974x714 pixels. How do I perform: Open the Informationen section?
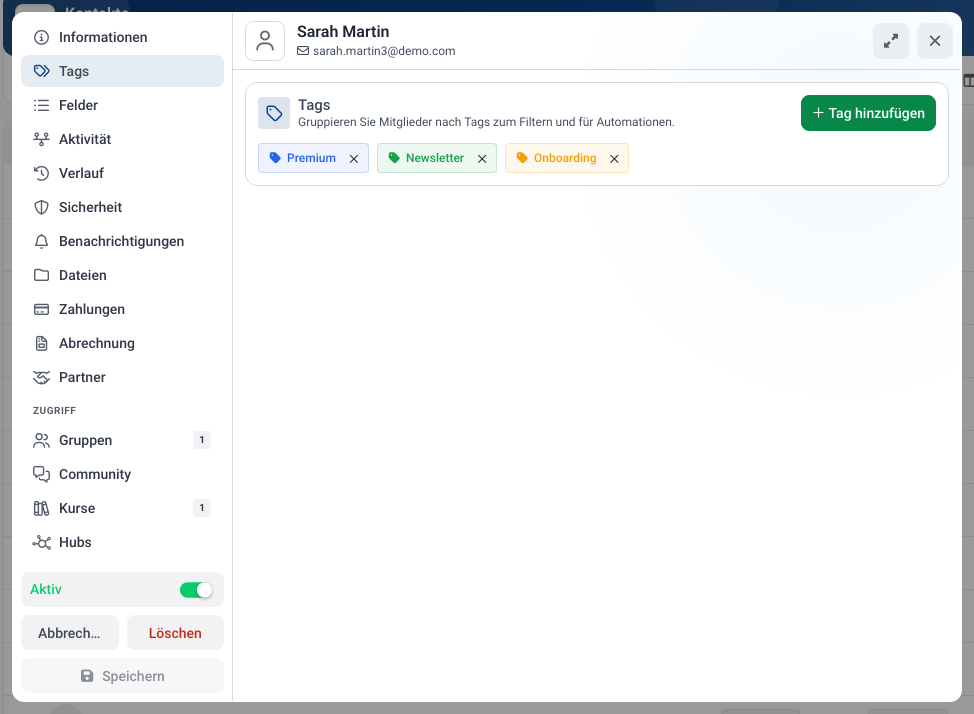point(122,37)
